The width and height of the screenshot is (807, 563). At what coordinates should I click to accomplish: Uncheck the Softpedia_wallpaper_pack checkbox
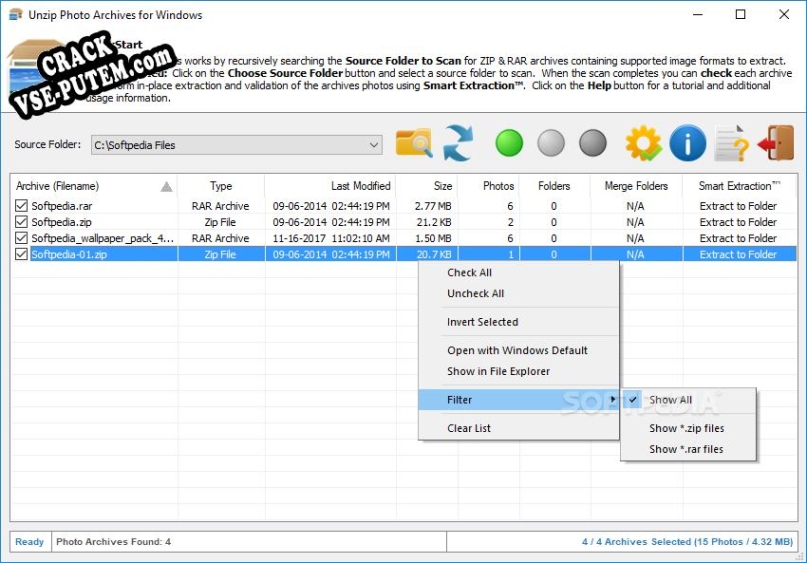(x=22, y=238)
